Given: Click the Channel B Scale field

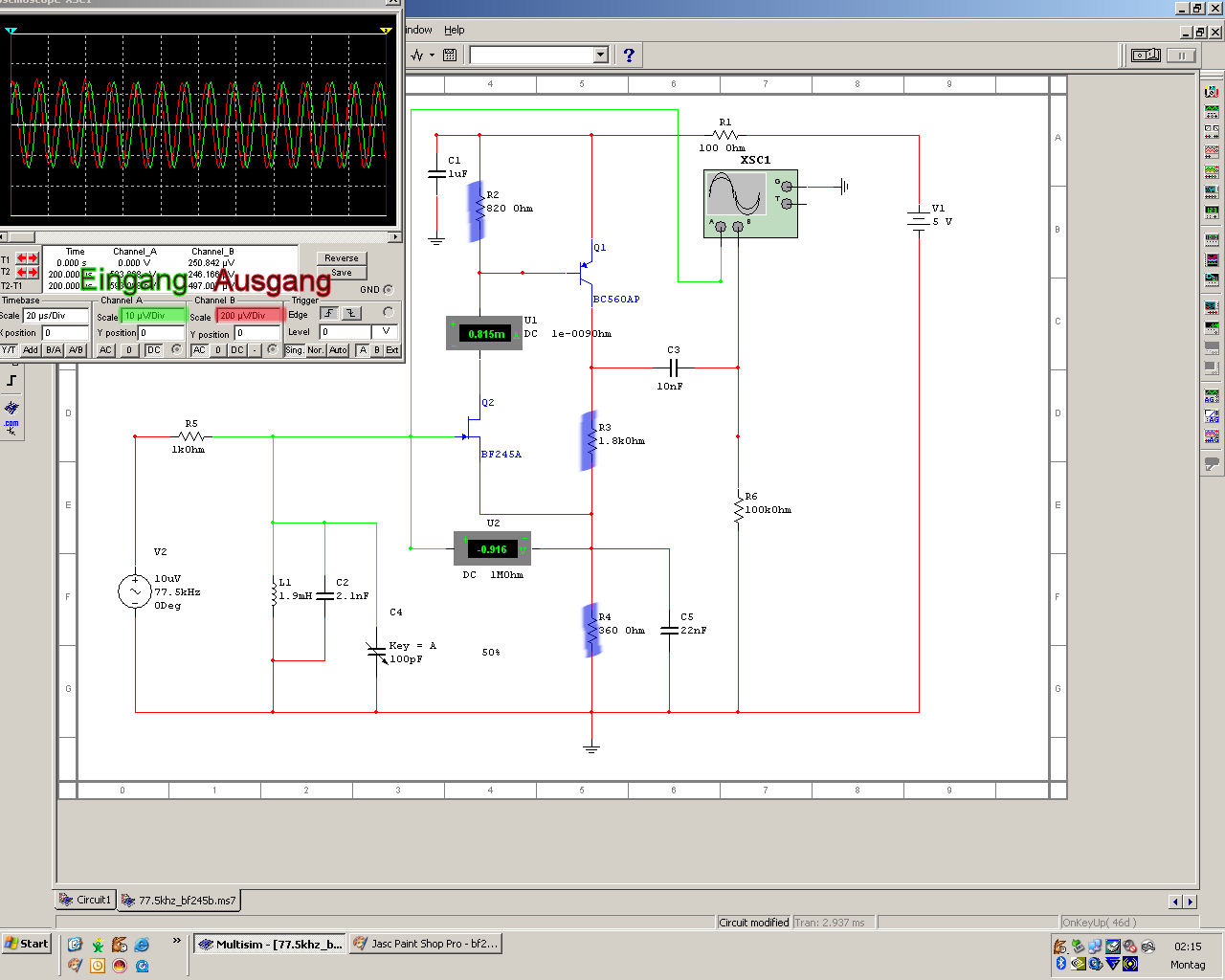Looking at the screenshot, I should pos(249,315).
